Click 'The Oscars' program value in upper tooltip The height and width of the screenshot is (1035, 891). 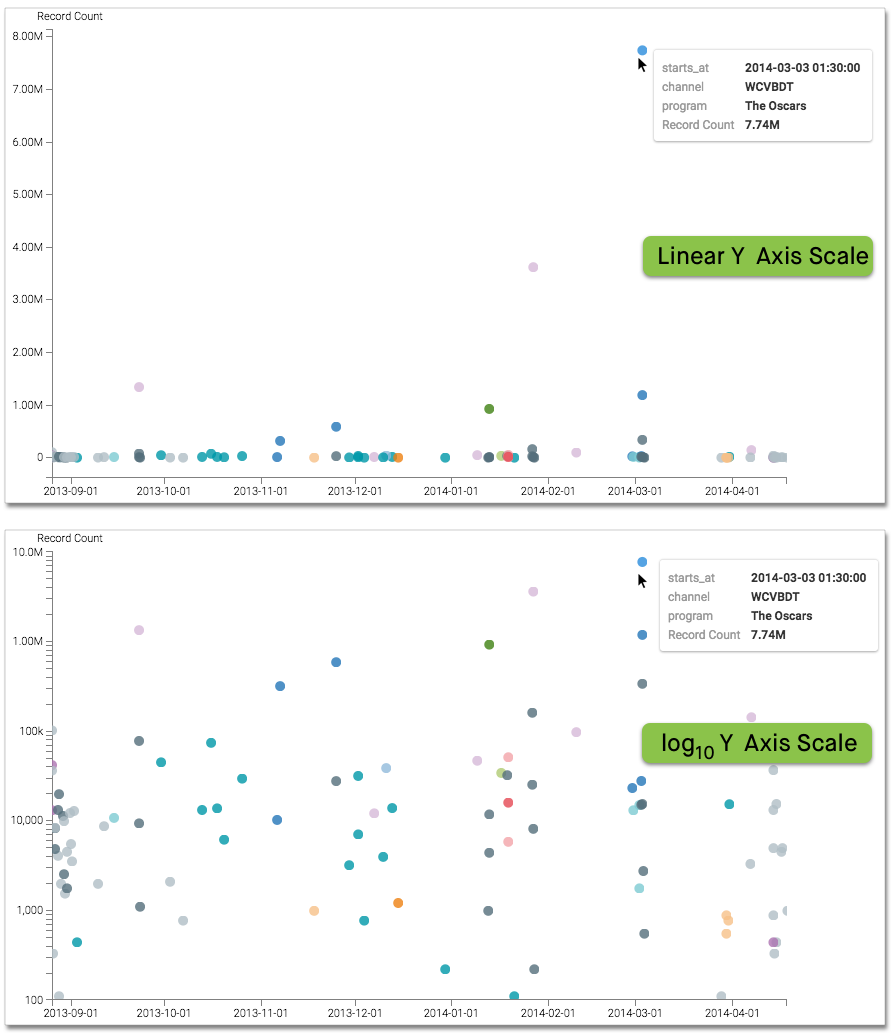click(775, 106)
